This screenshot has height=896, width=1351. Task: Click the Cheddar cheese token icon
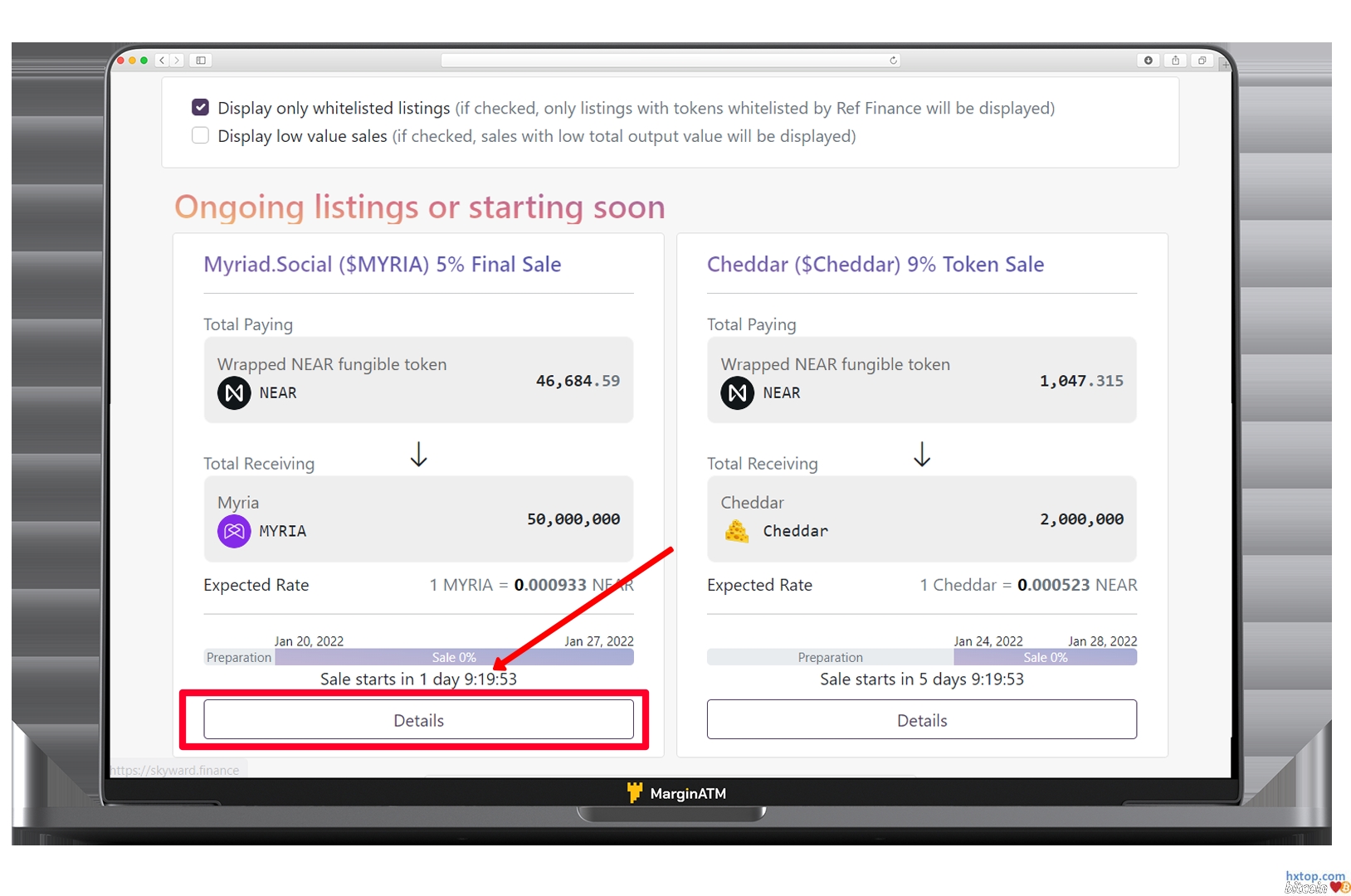737,531
